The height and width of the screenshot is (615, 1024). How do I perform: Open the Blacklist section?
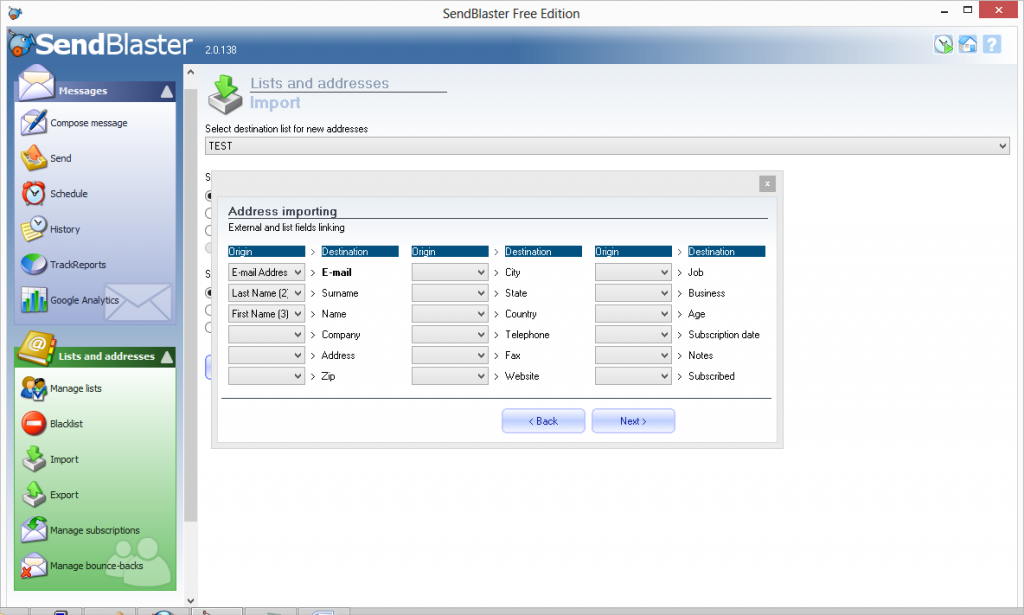[x=66, y=424]
